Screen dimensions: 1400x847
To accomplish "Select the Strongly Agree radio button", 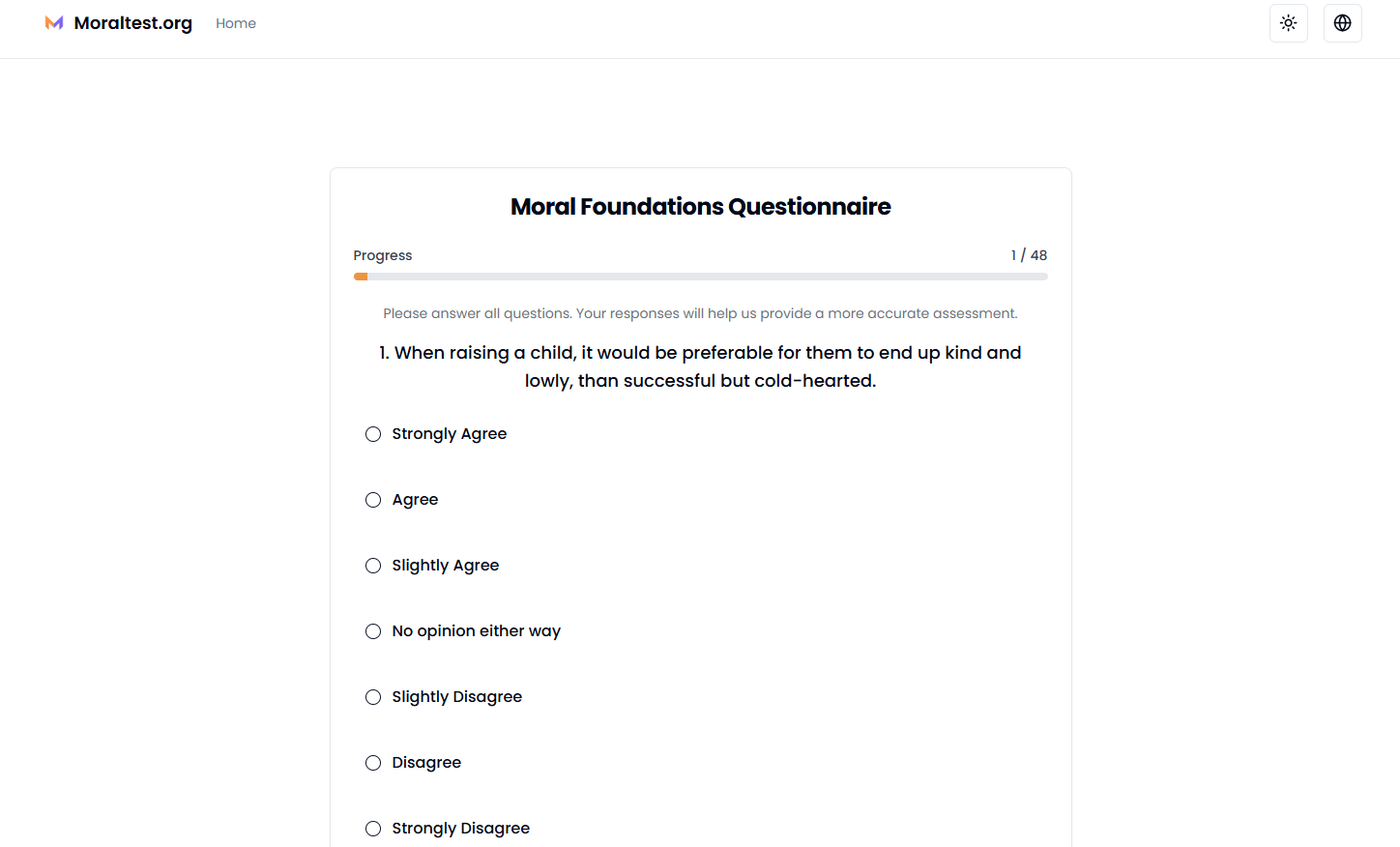I will 373,434.
